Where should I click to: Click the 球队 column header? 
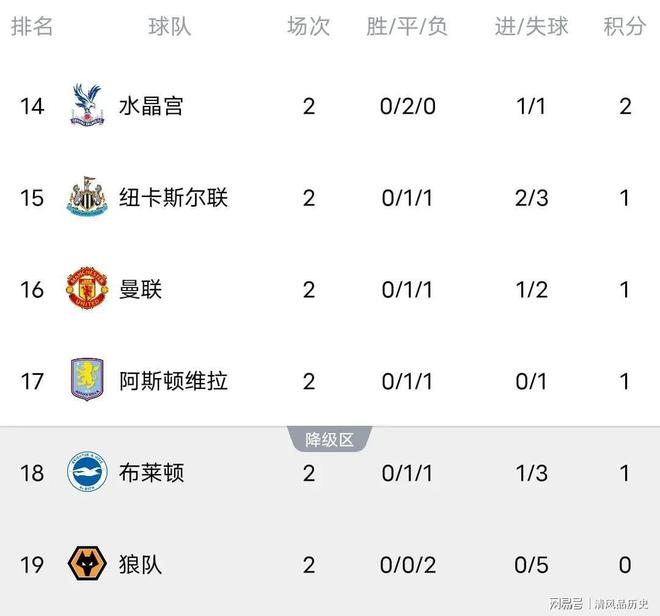point(171,27)
